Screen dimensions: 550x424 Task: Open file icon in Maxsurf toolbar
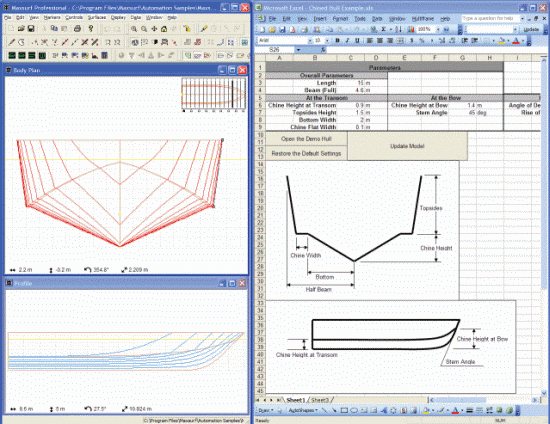pos(21,29)
